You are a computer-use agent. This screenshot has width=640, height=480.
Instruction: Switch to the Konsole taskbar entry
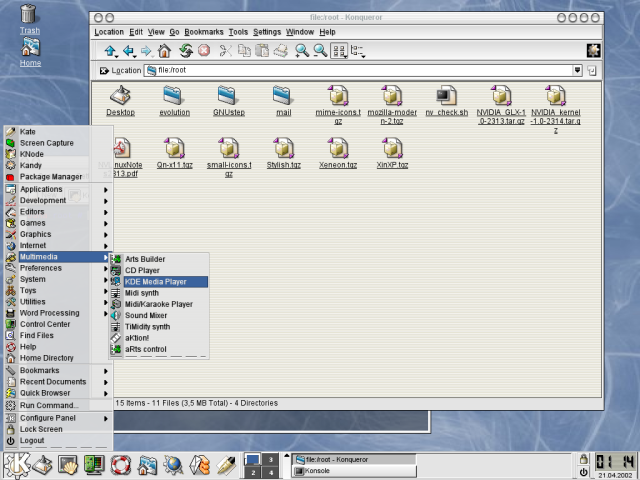pyautogui.click(x=355, y=471)
